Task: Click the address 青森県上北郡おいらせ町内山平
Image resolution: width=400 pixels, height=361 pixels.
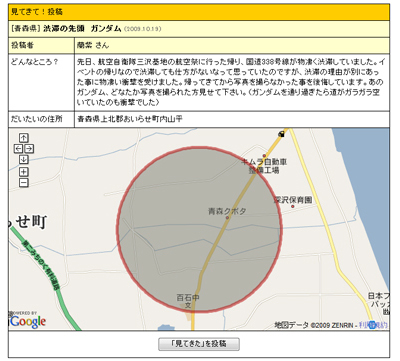Action: 130,119
